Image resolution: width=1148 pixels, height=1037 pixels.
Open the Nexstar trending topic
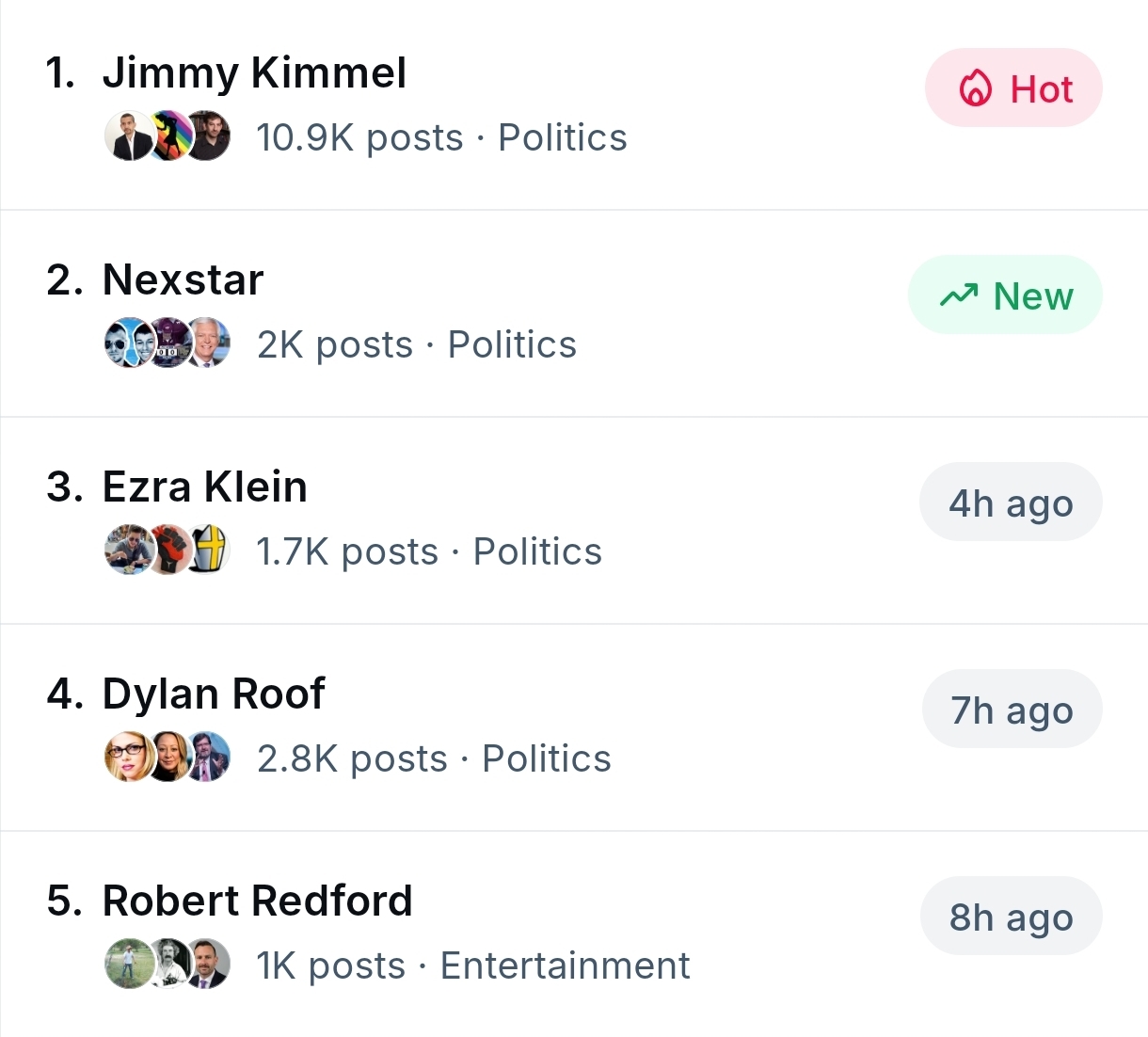click(183, 280)
